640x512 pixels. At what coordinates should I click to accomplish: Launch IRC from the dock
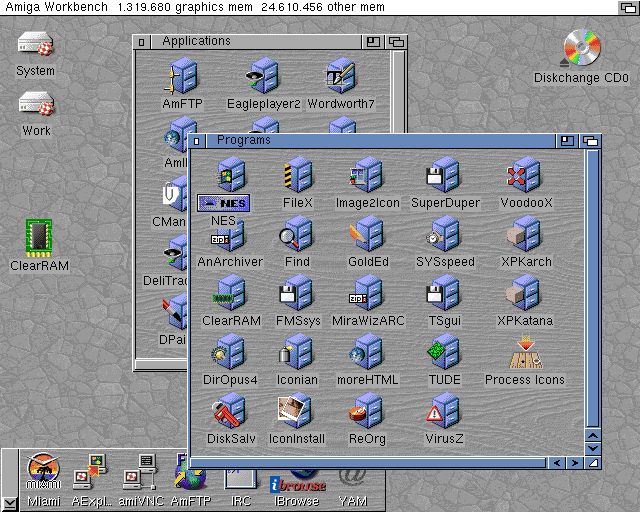tap(241, 480)
